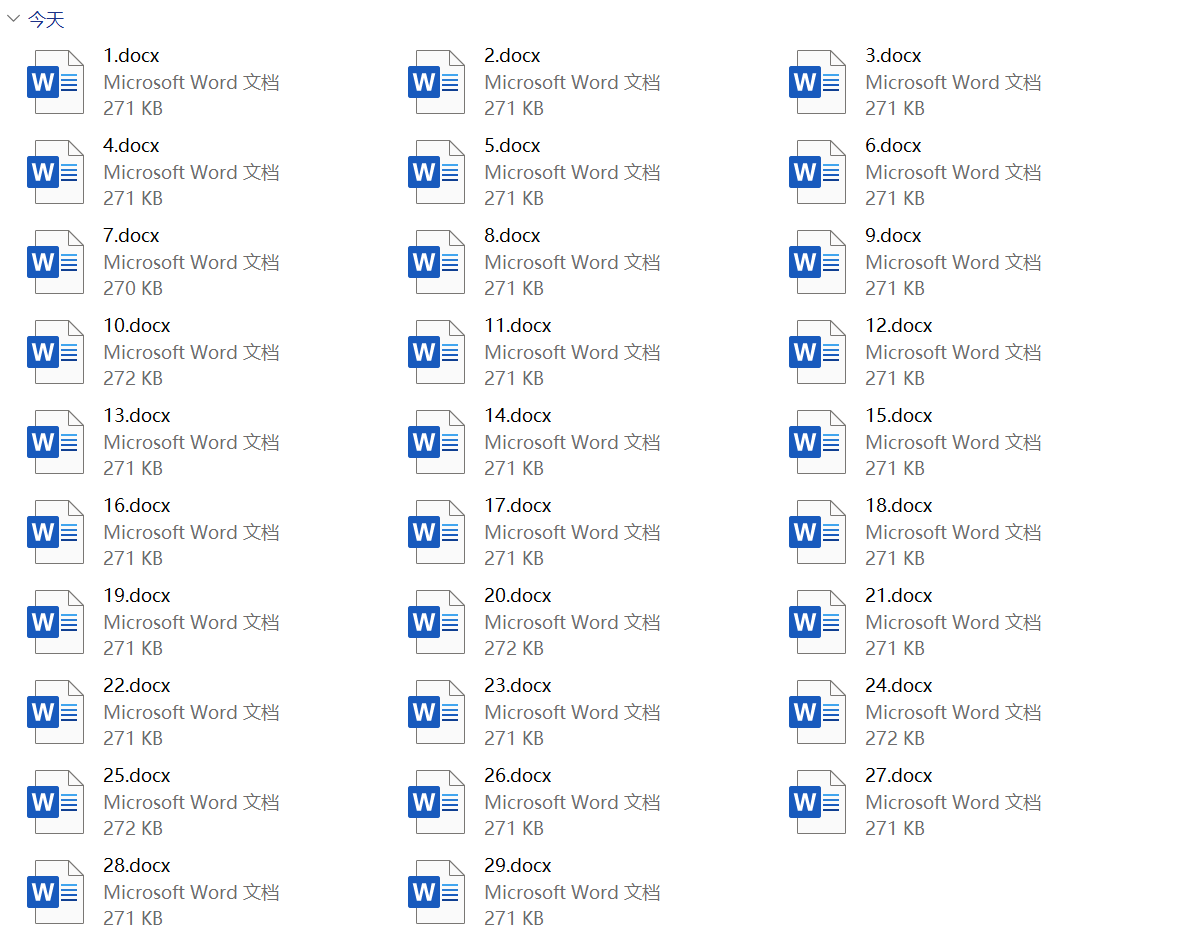Select the Word icon of 5.docx
This screenshot has width=1187, height=942.
click(x=436, y=172)
